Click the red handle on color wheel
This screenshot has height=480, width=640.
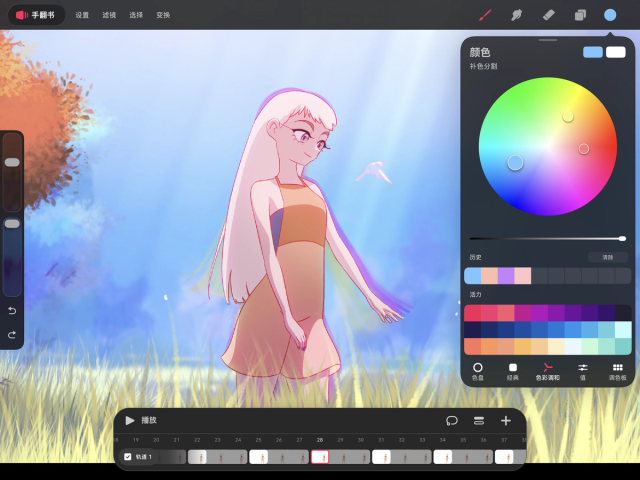pyautogui.click(x=584, y=149)
